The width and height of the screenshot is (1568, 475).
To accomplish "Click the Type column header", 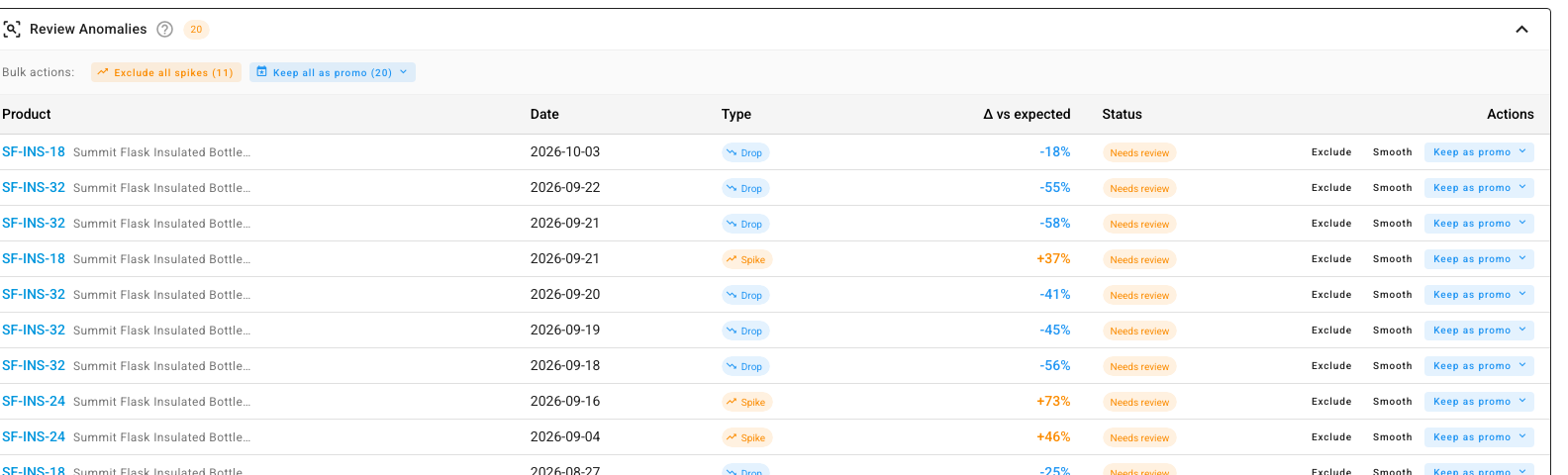I will (736, 114).
